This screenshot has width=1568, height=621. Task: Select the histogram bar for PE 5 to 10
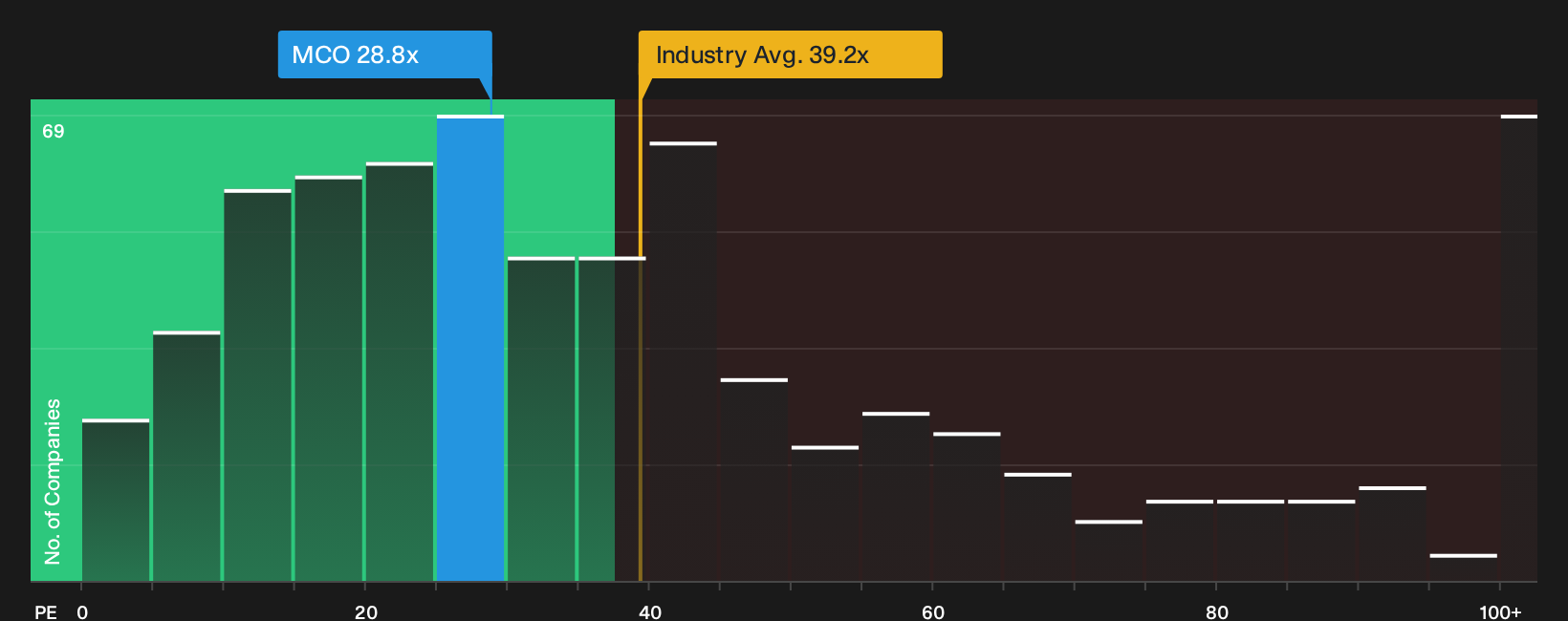[x=186, y=456]
